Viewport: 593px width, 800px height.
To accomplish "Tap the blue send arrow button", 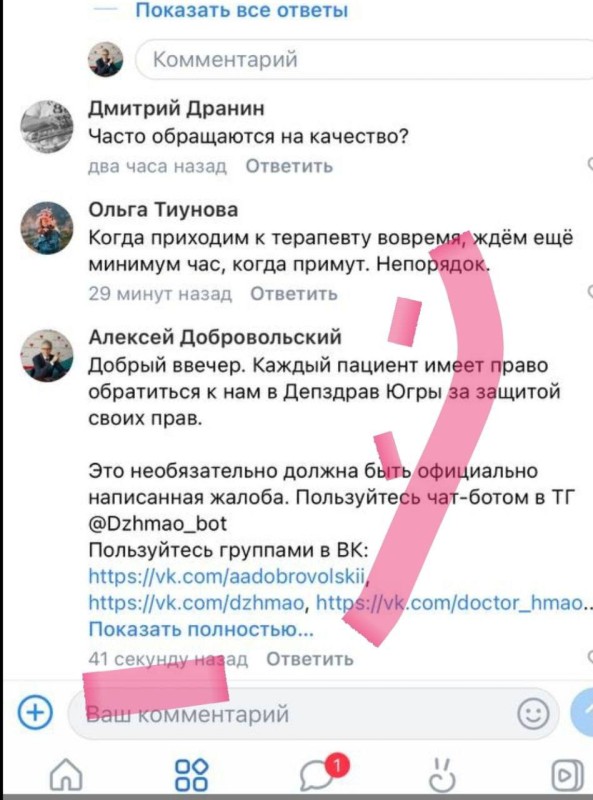I will point(582,712).
